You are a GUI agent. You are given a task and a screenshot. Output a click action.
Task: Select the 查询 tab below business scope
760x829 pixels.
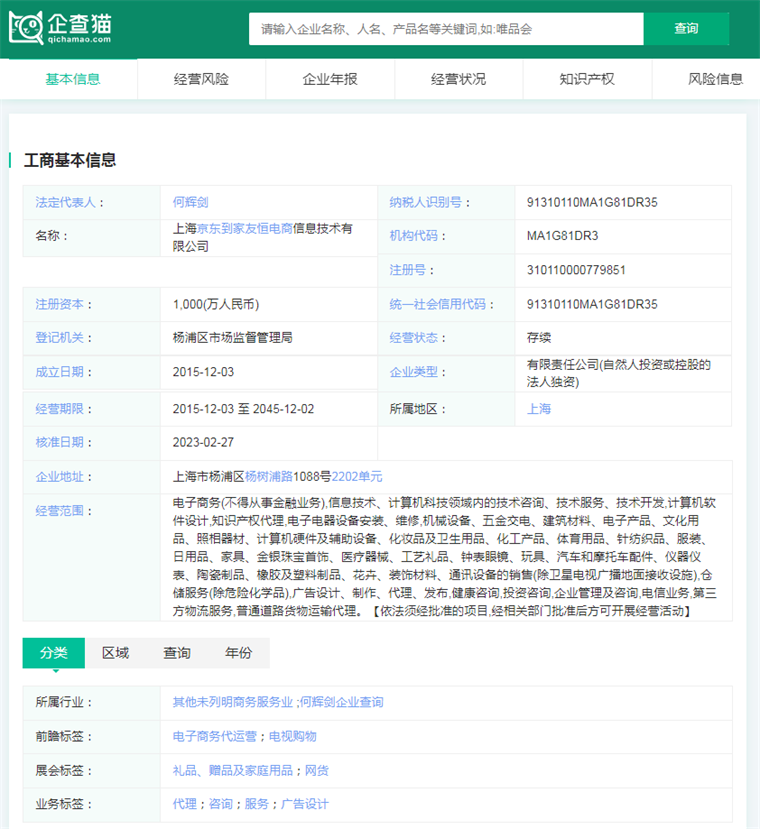coord(177,653)
